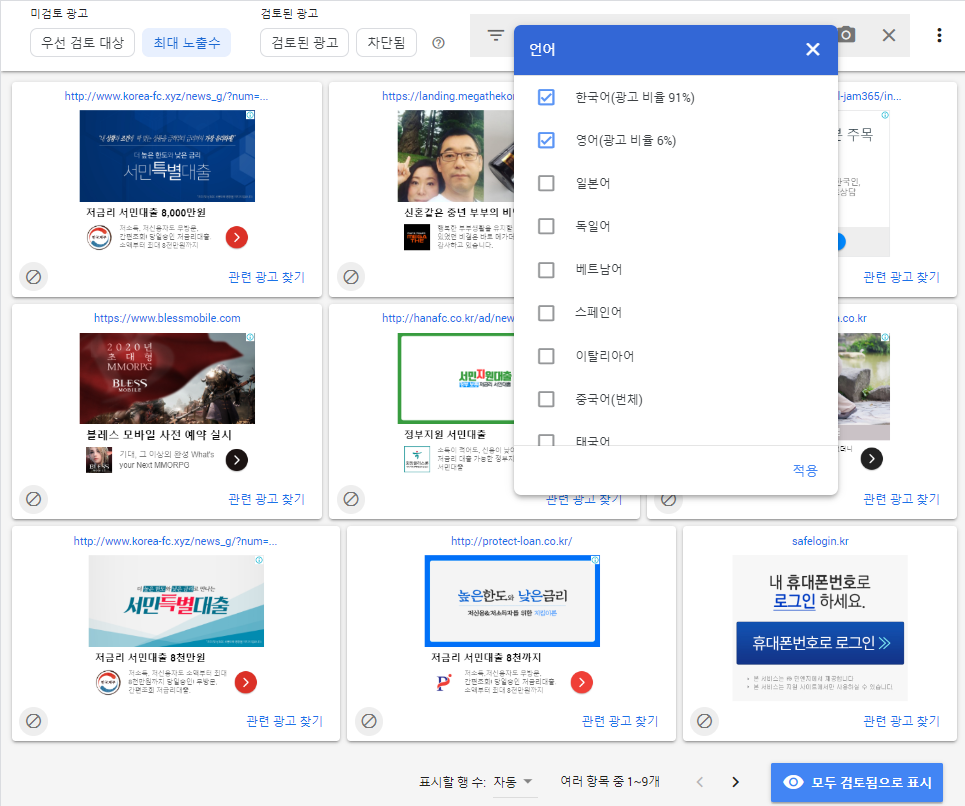
Task: Block the korea-fc 8천만원 loan ad
Action: pyautogui.click(x=34, y=721)
